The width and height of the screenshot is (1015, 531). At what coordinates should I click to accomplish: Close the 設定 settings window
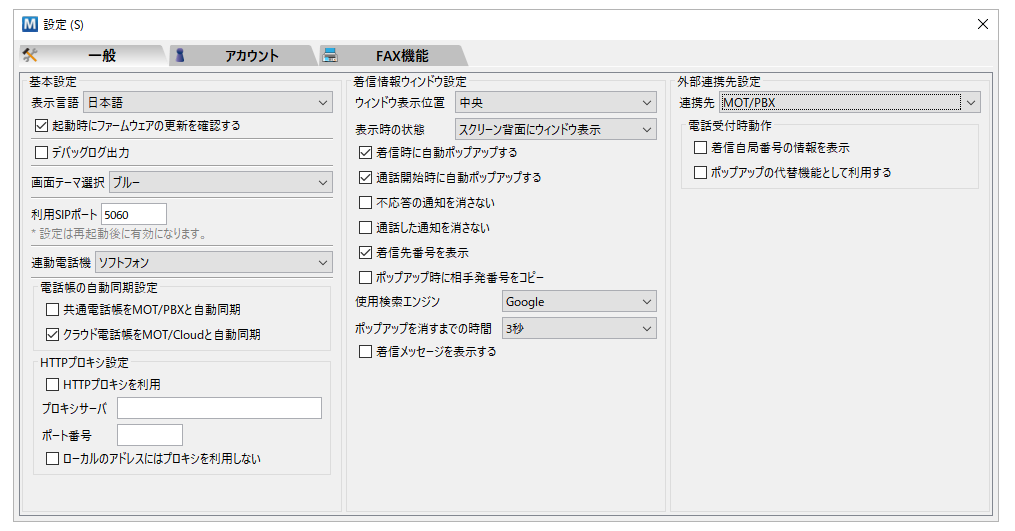(982, 23)
